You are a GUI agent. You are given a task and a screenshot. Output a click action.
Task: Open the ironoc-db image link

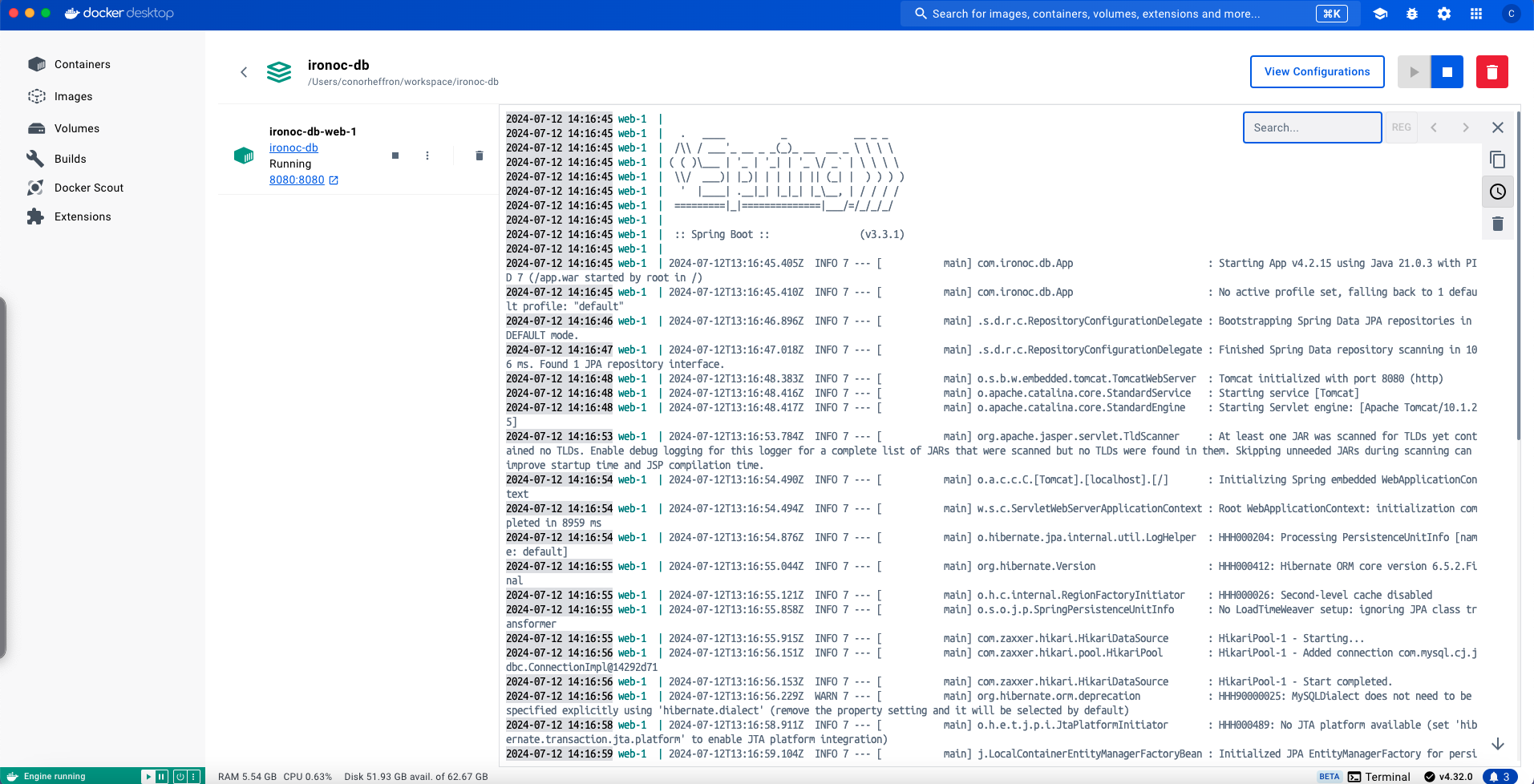tap(293, 148)
